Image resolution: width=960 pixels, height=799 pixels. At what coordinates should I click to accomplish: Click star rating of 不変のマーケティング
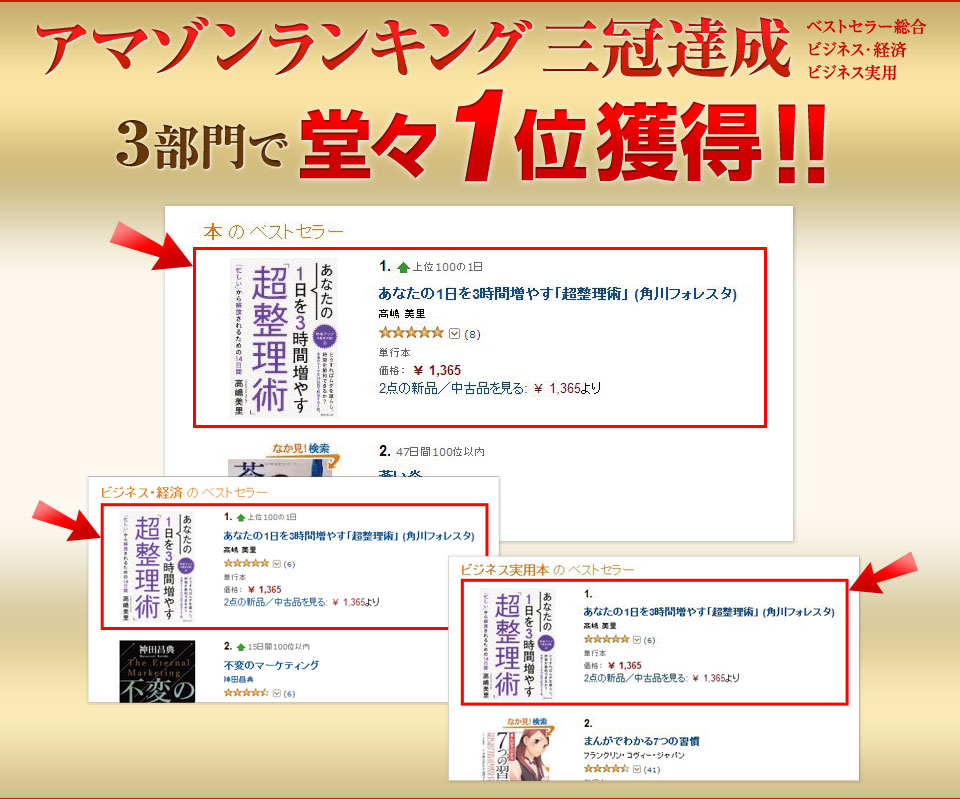(247, 692)
